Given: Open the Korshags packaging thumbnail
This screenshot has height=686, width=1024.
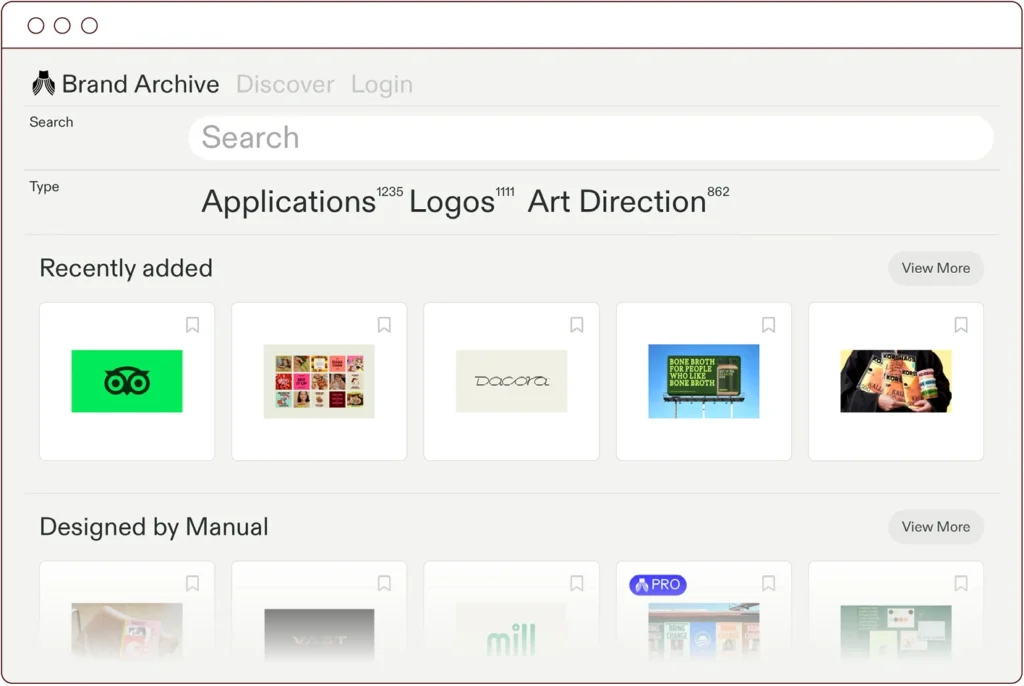Looking at the screenshot, I should (895, 381).
